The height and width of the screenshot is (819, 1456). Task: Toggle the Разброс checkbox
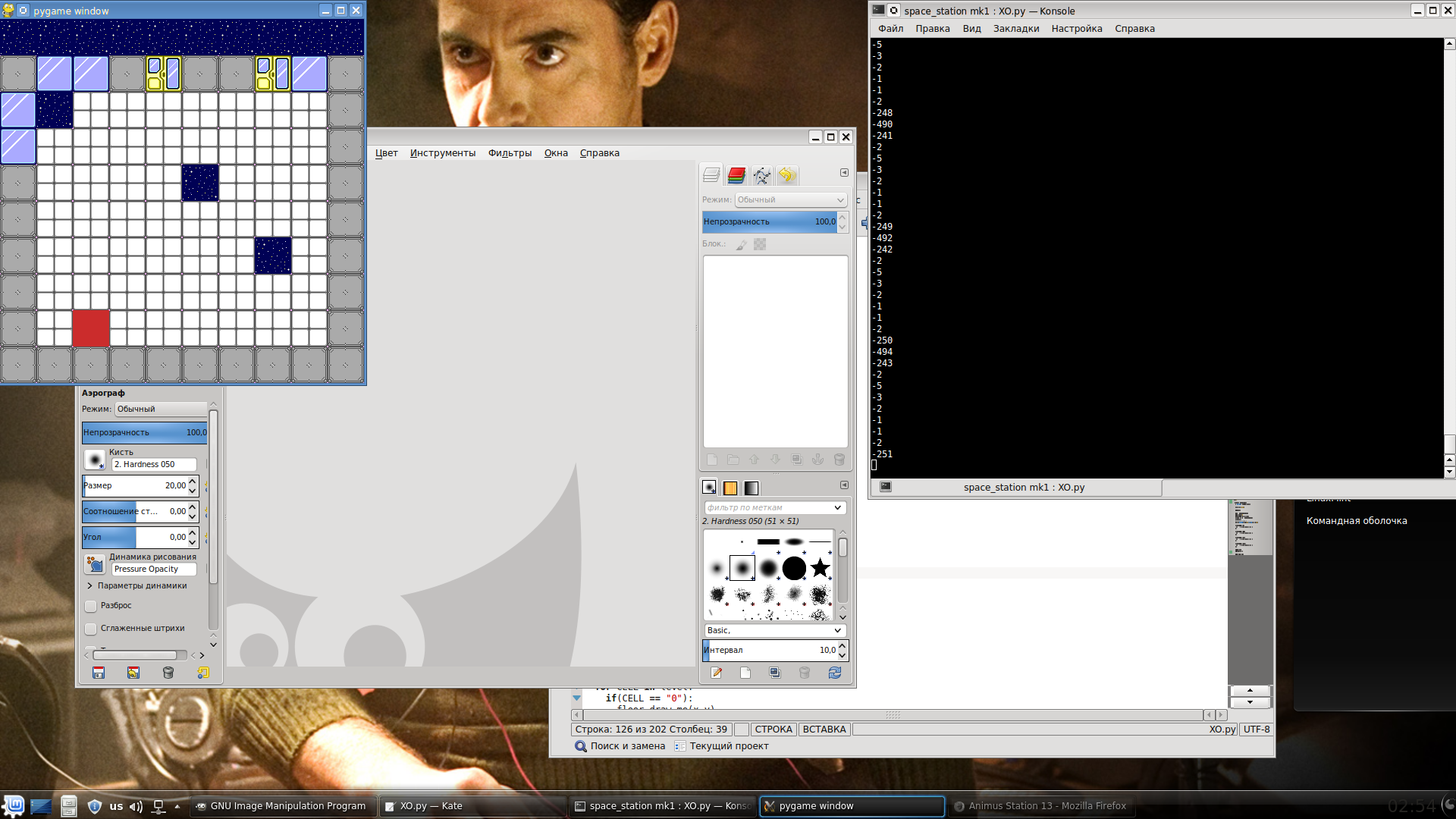[x=91, y=606]
